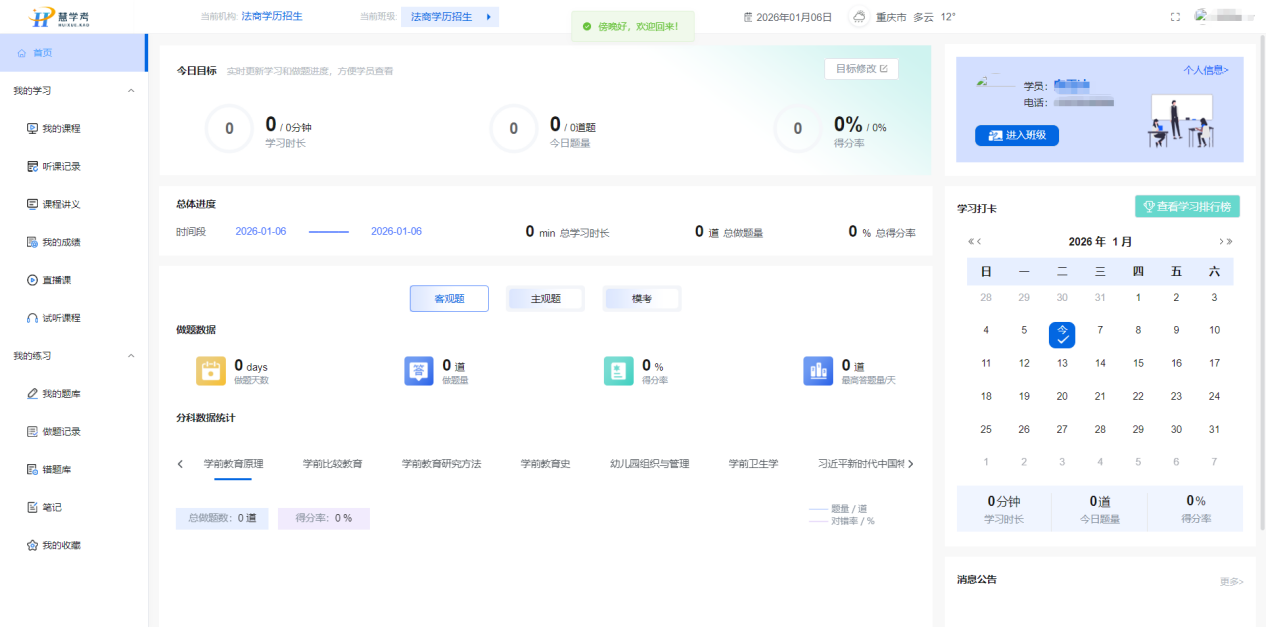Open the 当前班级 class selector dropdown
This screenshot has width=1266, height=627.
pyautogui.click(x=449, y=16)
